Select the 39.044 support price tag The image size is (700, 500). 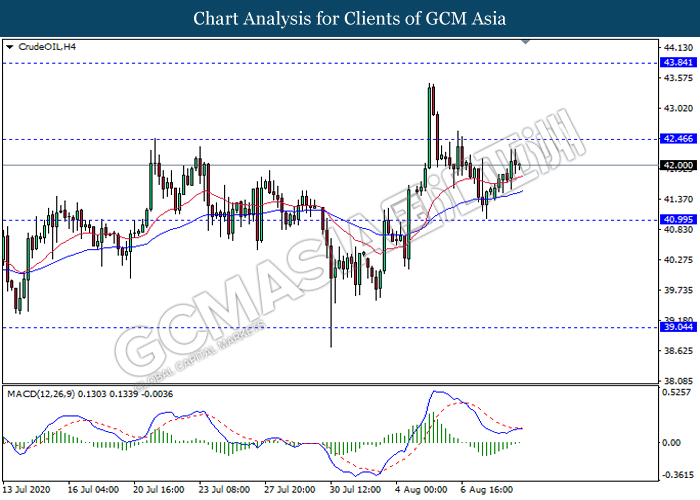(x=678, y=327)
